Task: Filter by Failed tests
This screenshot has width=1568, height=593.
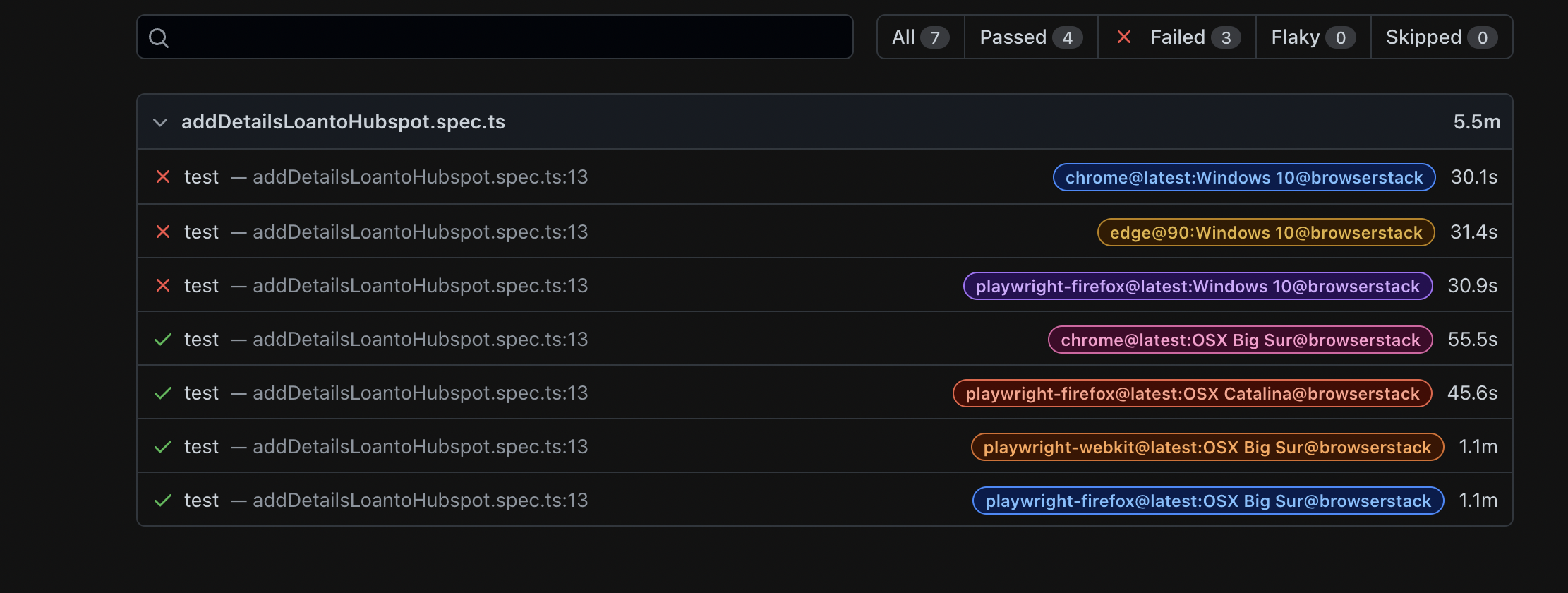Action: [x=1177, y=37]
